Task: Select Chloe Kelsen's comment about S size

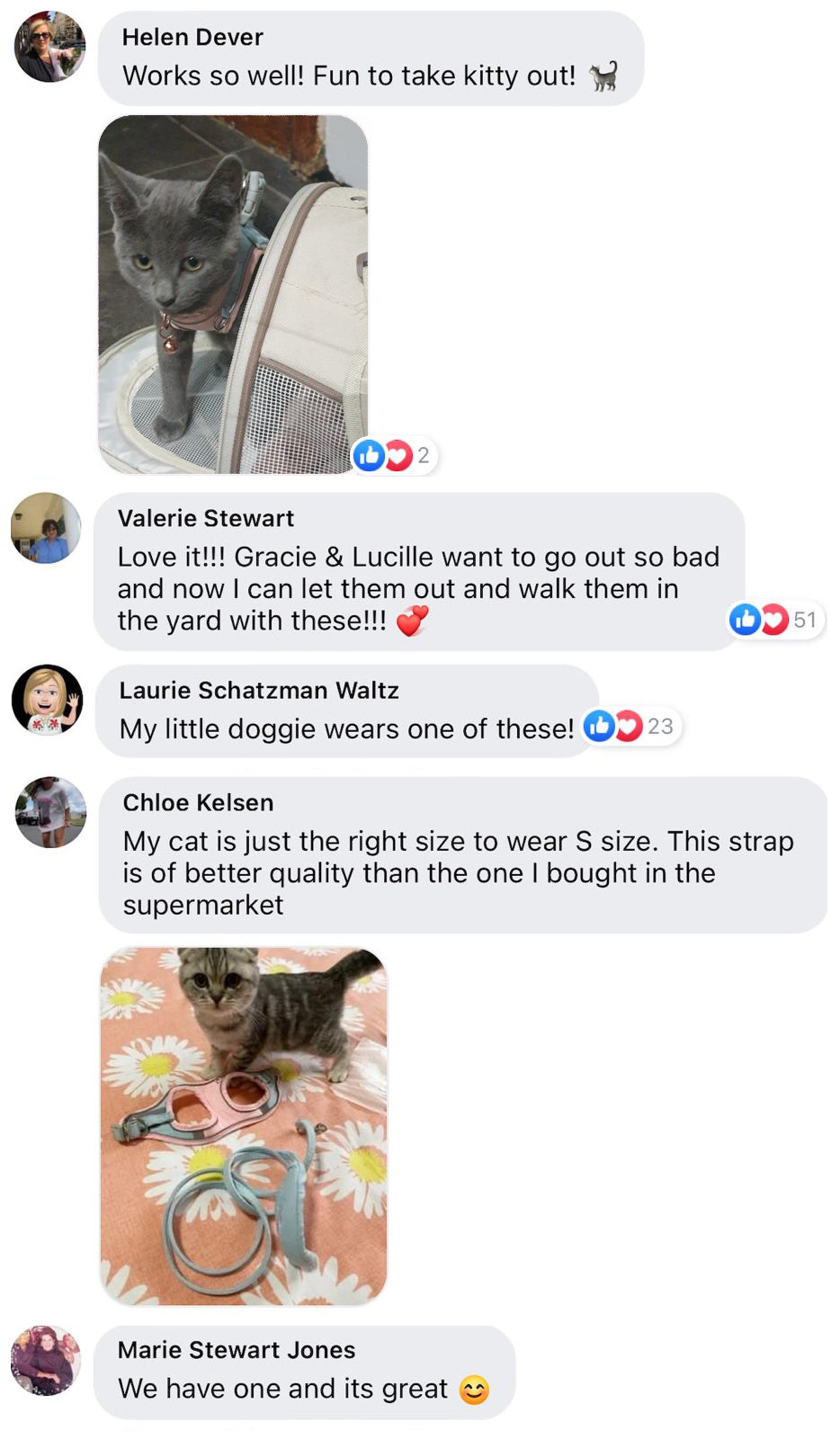Action: coord(459,872)
